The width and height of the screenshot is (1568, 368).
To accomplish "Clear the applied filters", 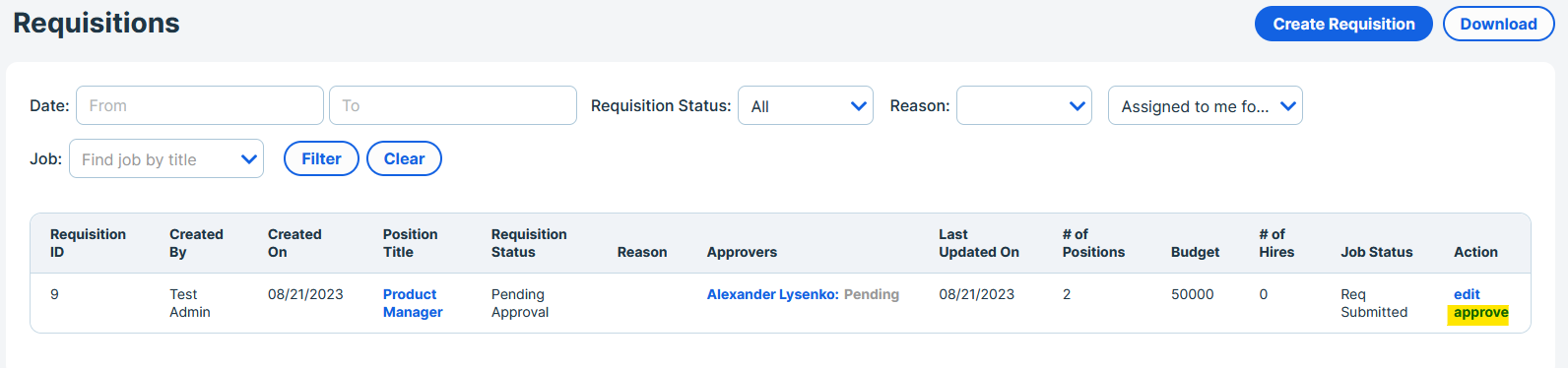I will [404, 158].
